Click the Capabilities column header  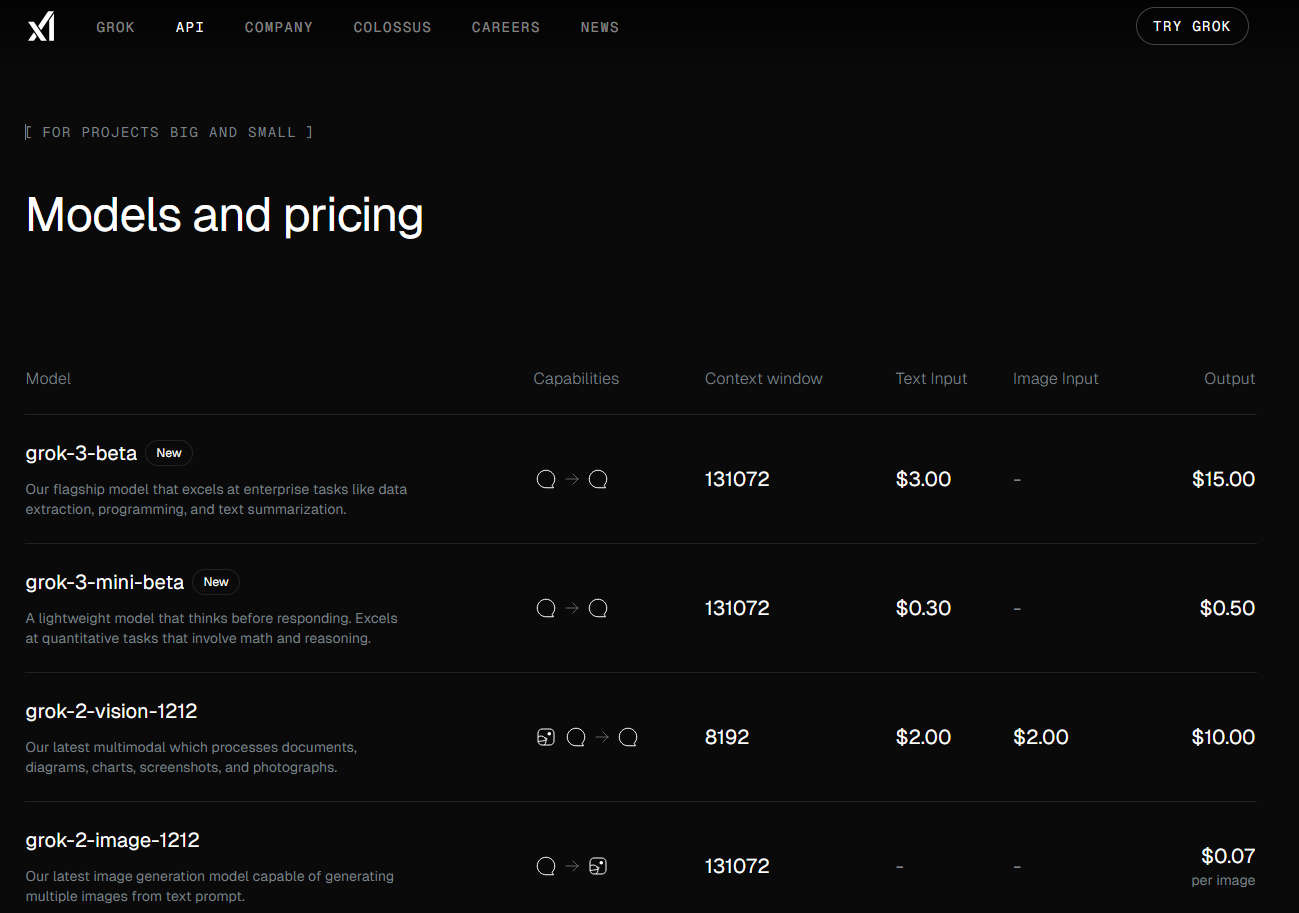(576, 379)
